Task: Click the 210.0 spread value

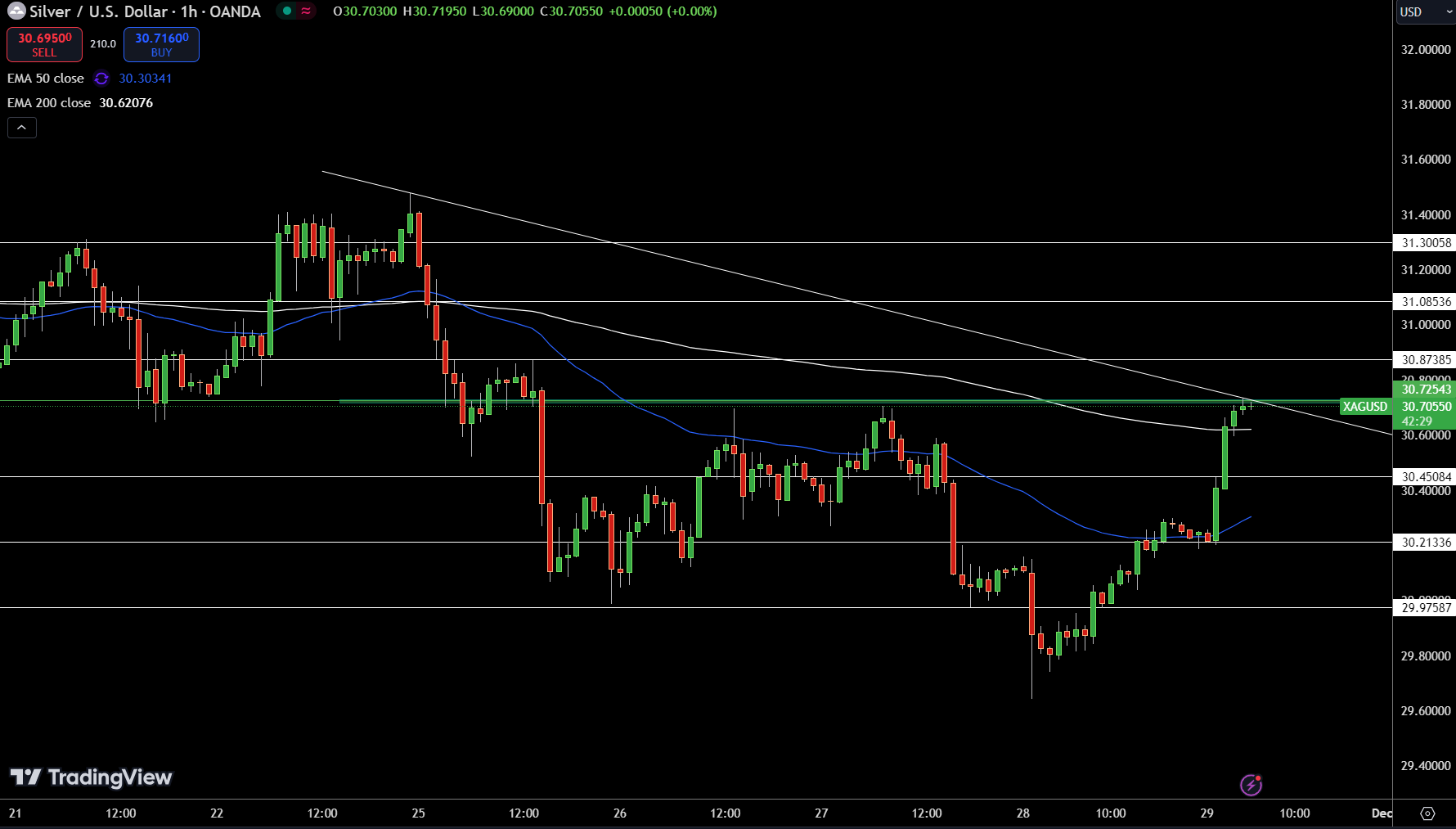Action: pos(103,44)
